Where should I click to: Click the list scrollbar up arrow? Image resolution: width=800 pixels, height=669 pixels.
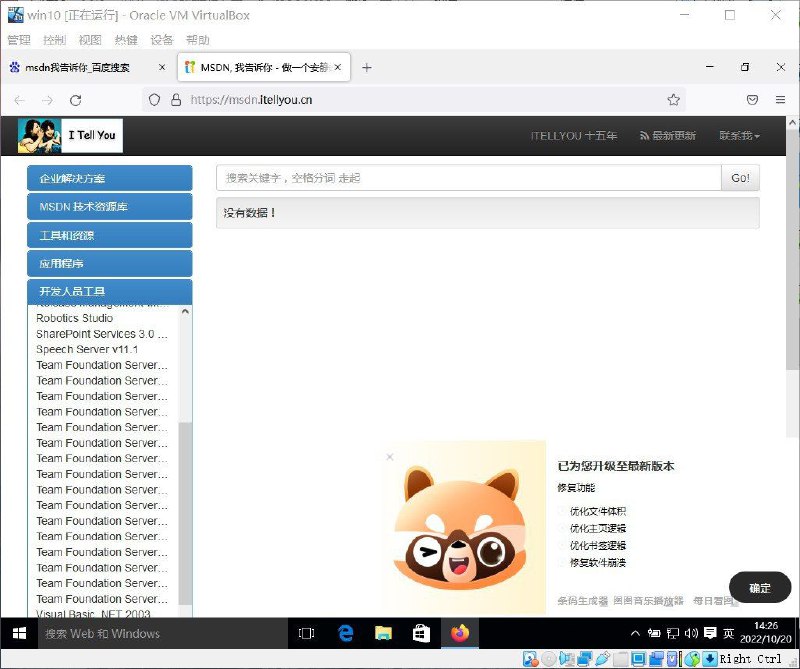point(185,311)
